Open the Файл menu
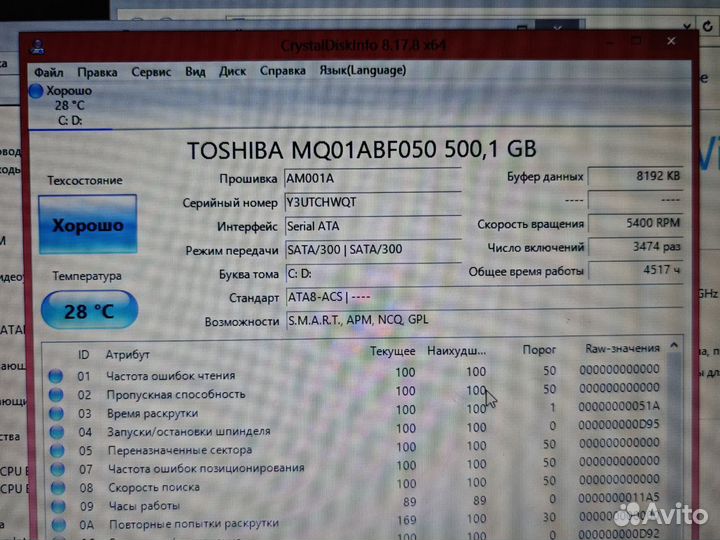The height and width of the screenshot is (540, 720). point(49,73)
